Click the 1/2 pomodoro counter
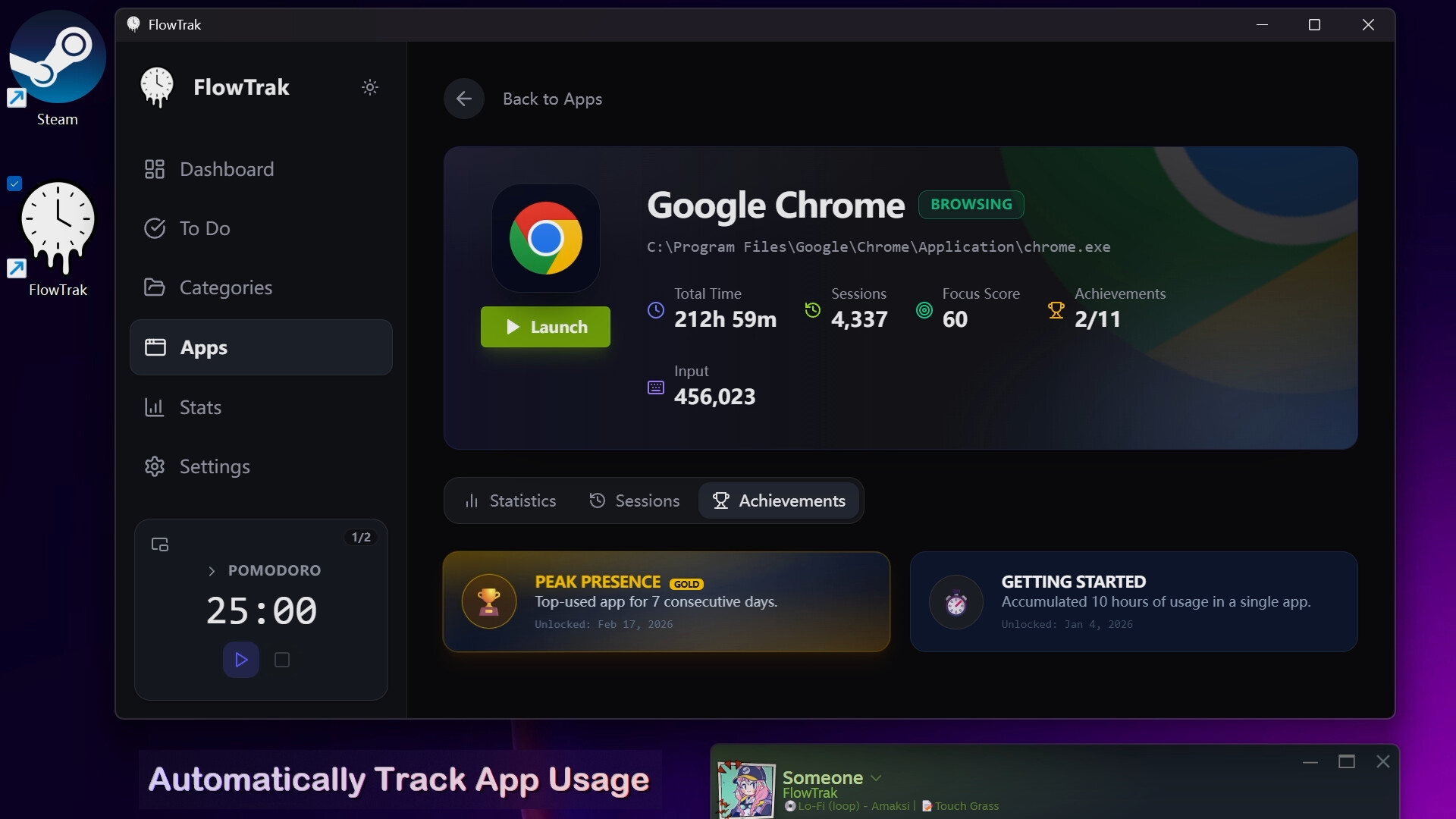Screen dimensions: 1456x819 (361, 537)
